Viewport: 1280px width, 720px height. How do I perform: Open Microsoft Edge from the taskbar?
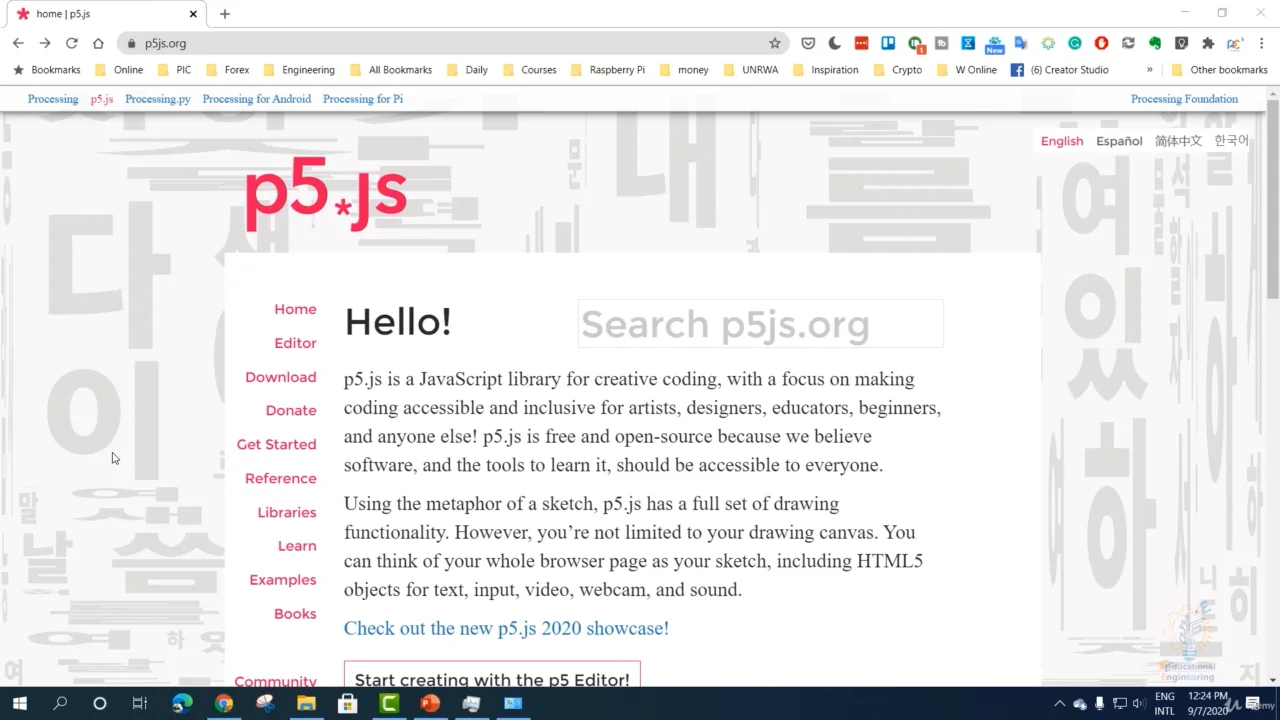(x=182, y=703)
